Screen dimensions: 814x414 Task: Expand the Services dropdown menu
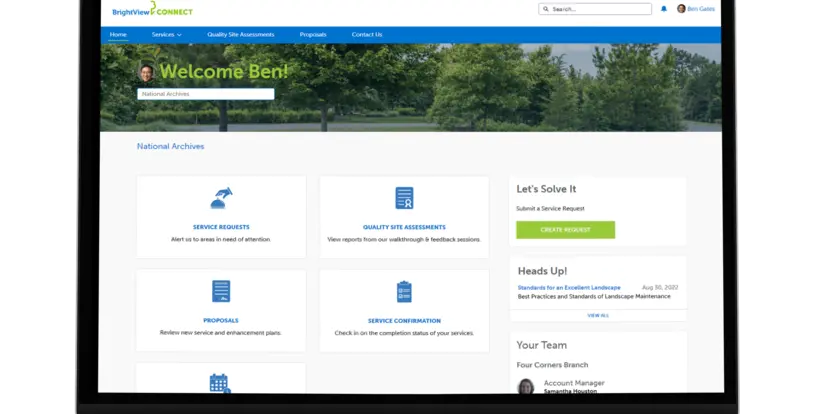pyautogui.click(x=167, y=34)
